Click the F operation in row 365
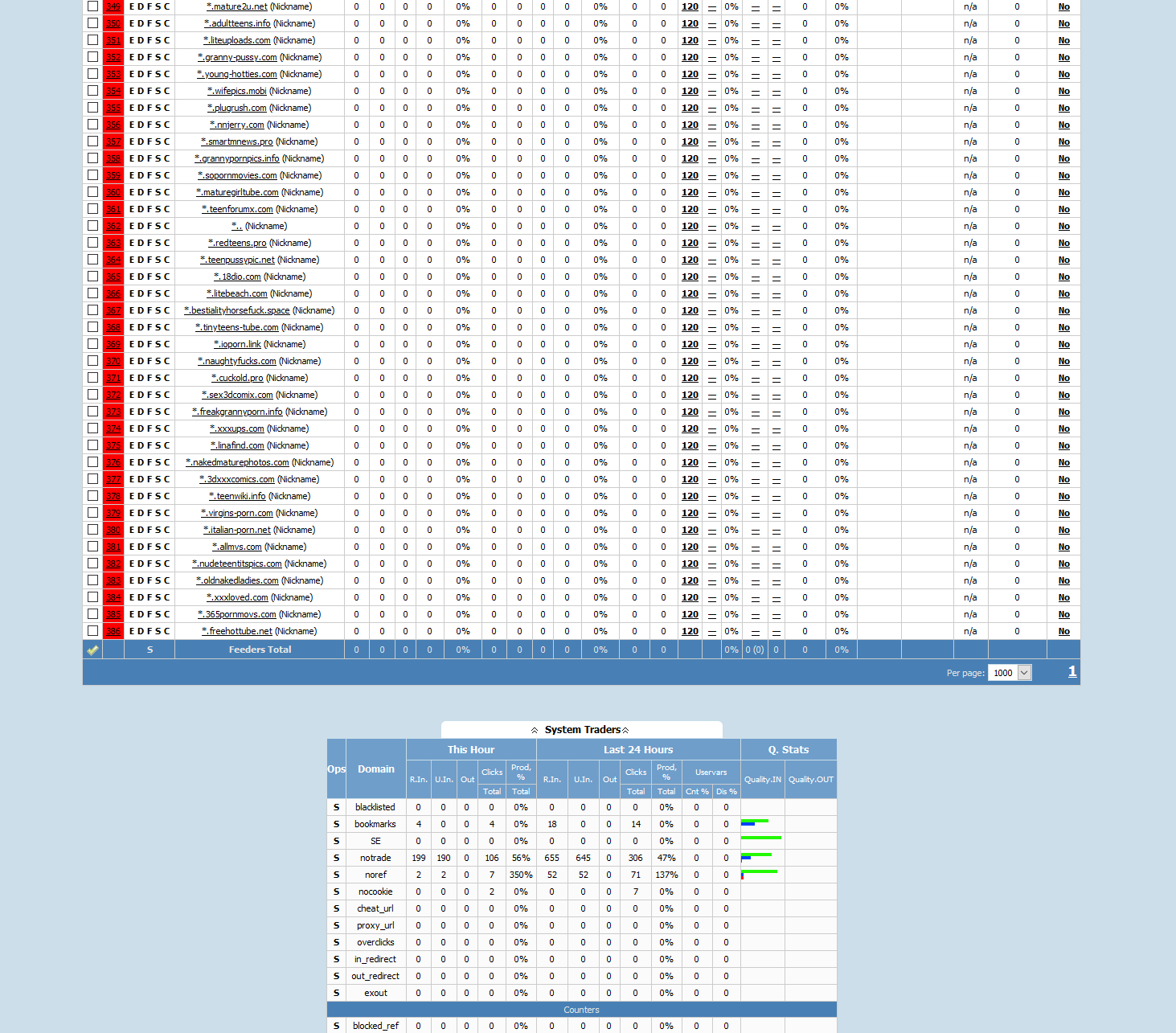The image size is (1176, 1033). coord(150,277)
